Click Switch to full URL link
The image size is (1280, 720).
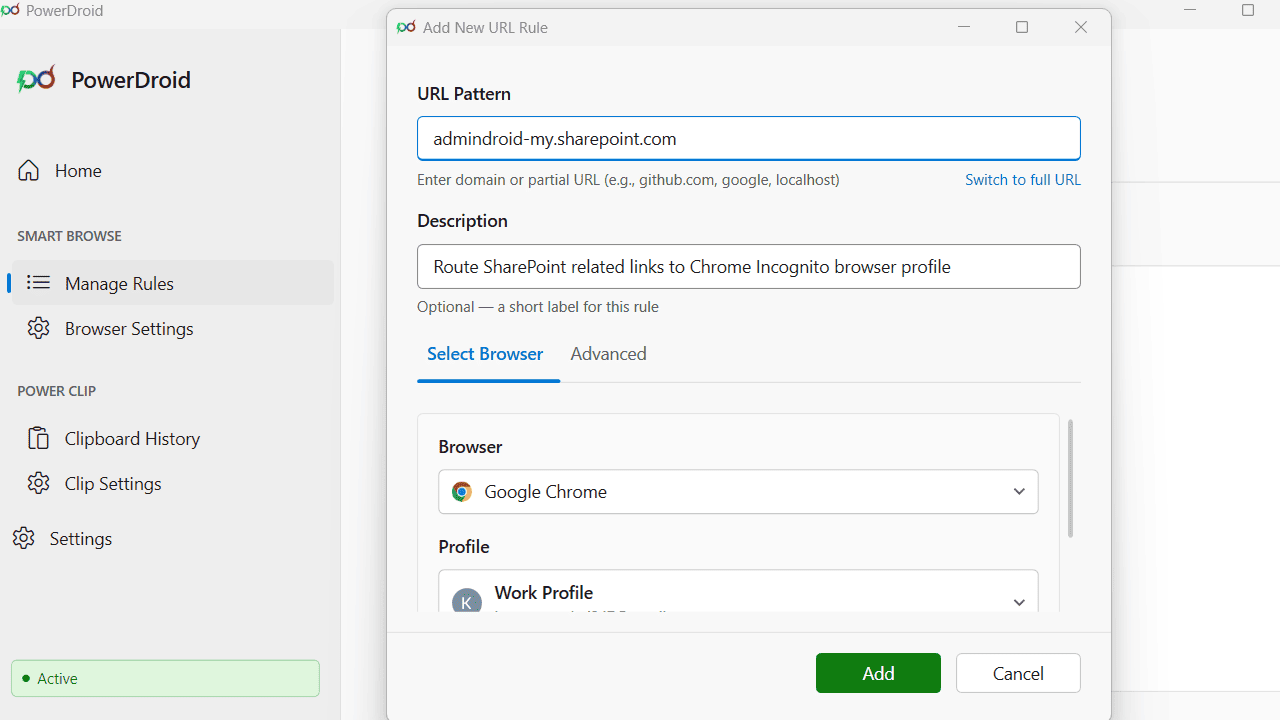(1023, 180)
